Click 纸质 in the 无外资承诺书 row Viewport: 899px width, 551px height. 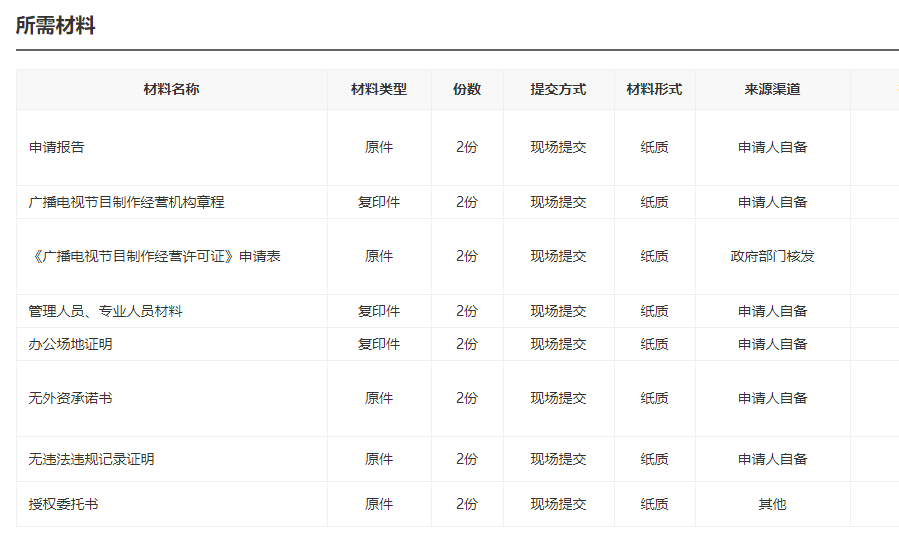coord(654,398)
